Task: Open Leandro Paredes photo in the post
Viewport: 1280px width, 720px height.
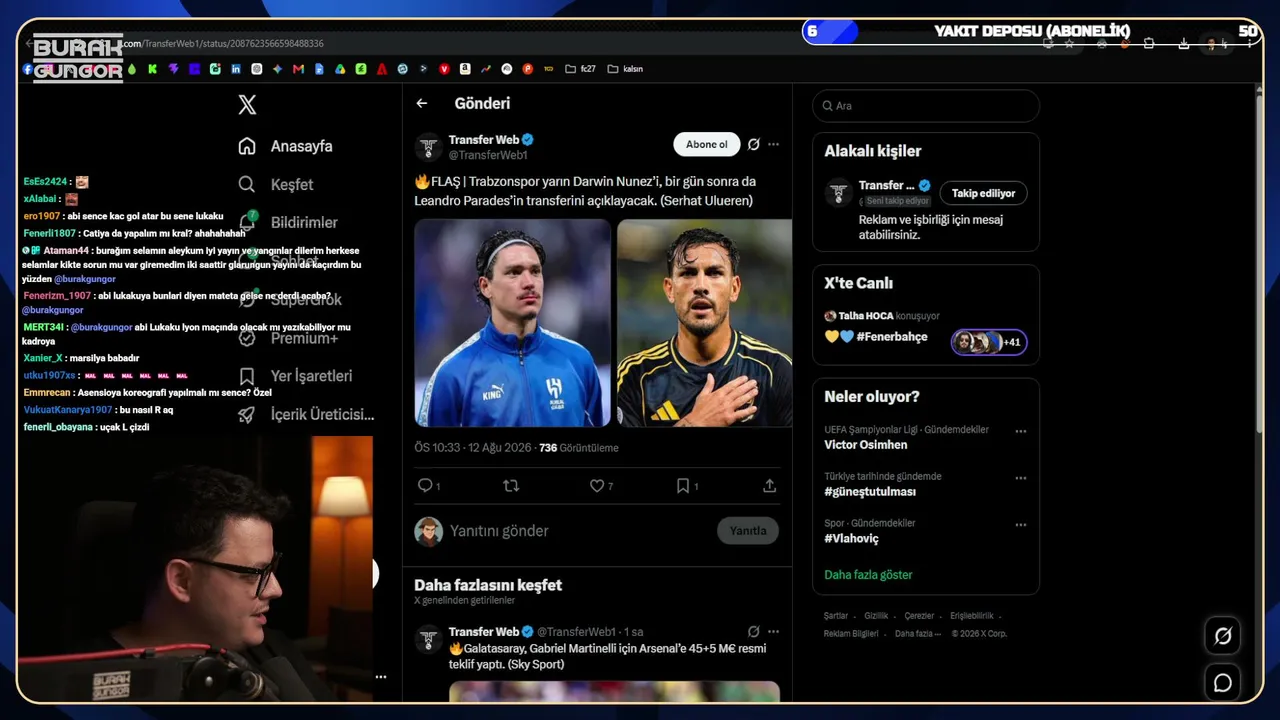Action: tap(704, 323)
